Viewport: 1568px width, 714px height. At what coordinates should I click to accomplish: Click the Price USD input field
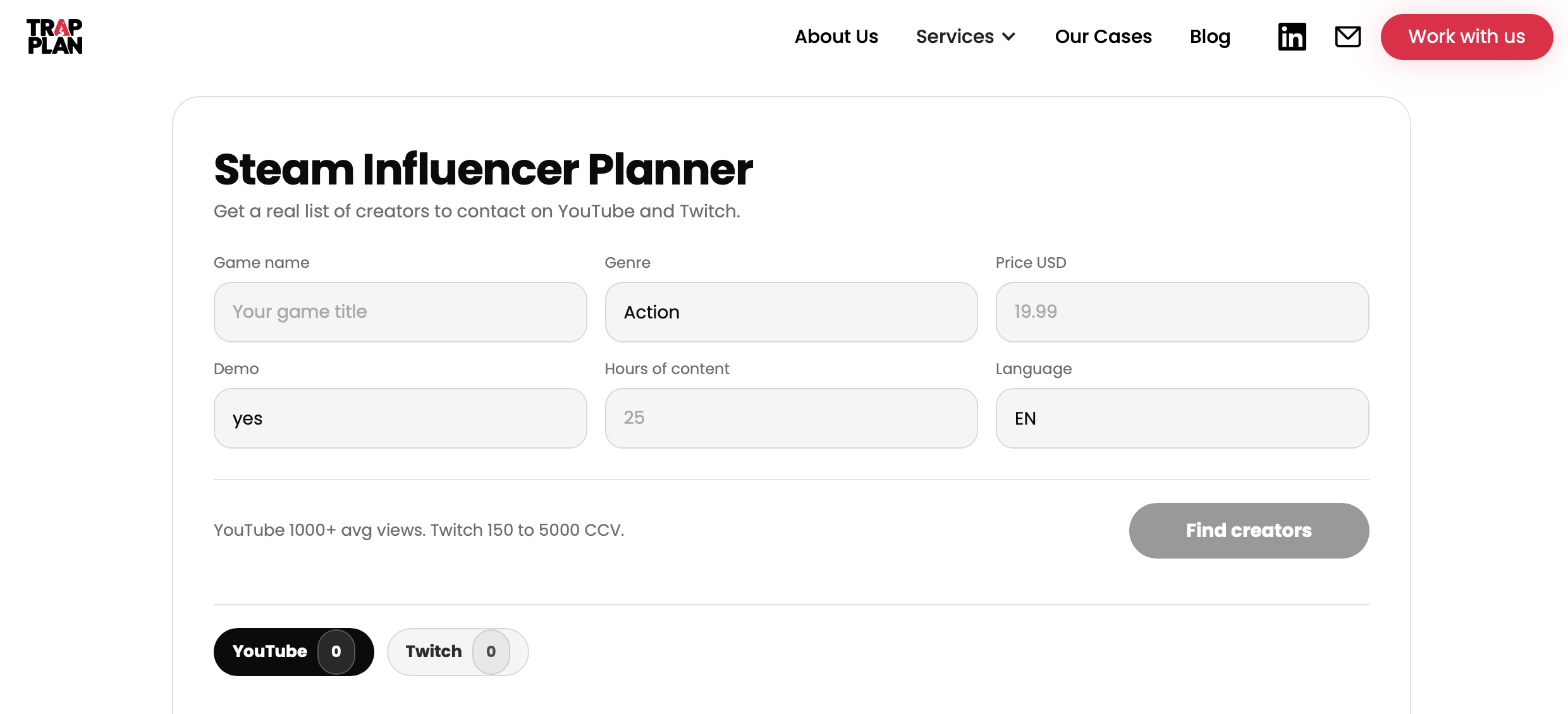coord(1182,312)
